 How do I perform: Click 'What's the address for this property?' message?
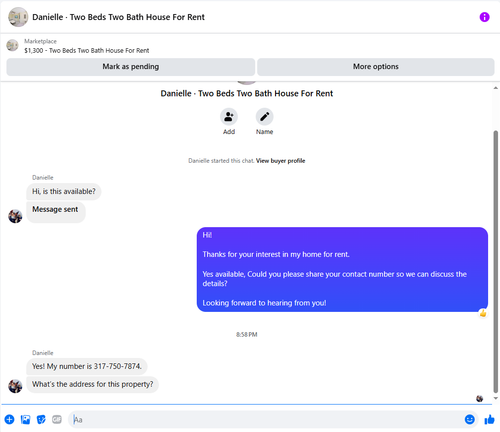click(93, 384)
